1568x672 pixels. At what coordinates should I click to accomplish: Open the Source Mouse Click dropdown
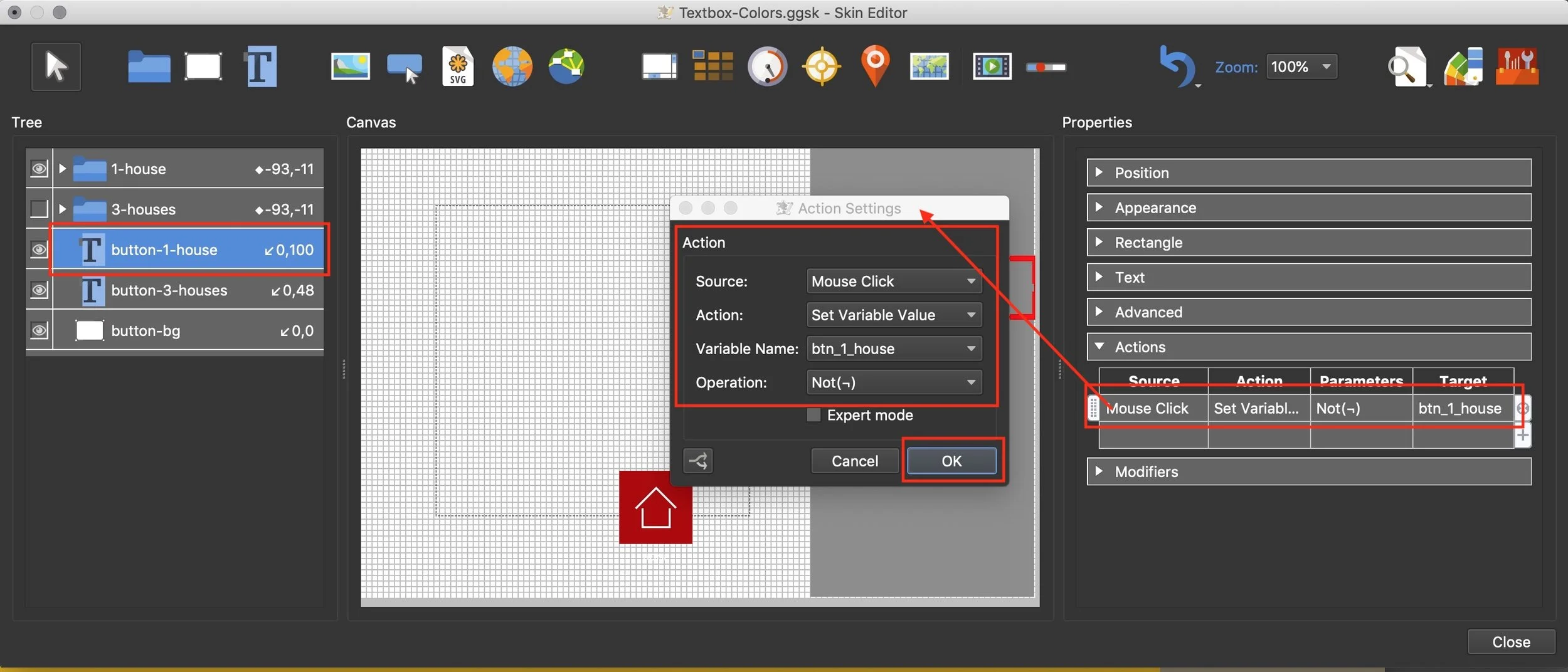point(894,281)
